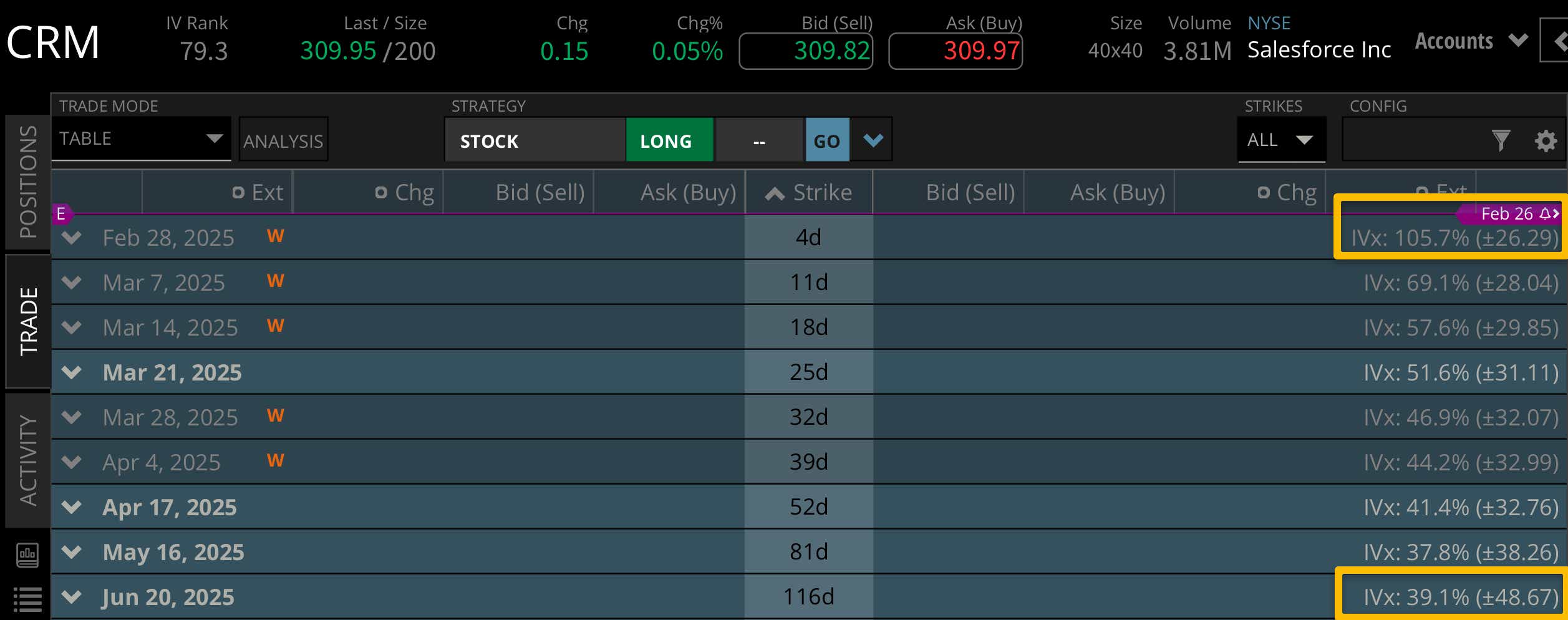Toggle the leftmost Ext column indicator

tap(238, 192)
